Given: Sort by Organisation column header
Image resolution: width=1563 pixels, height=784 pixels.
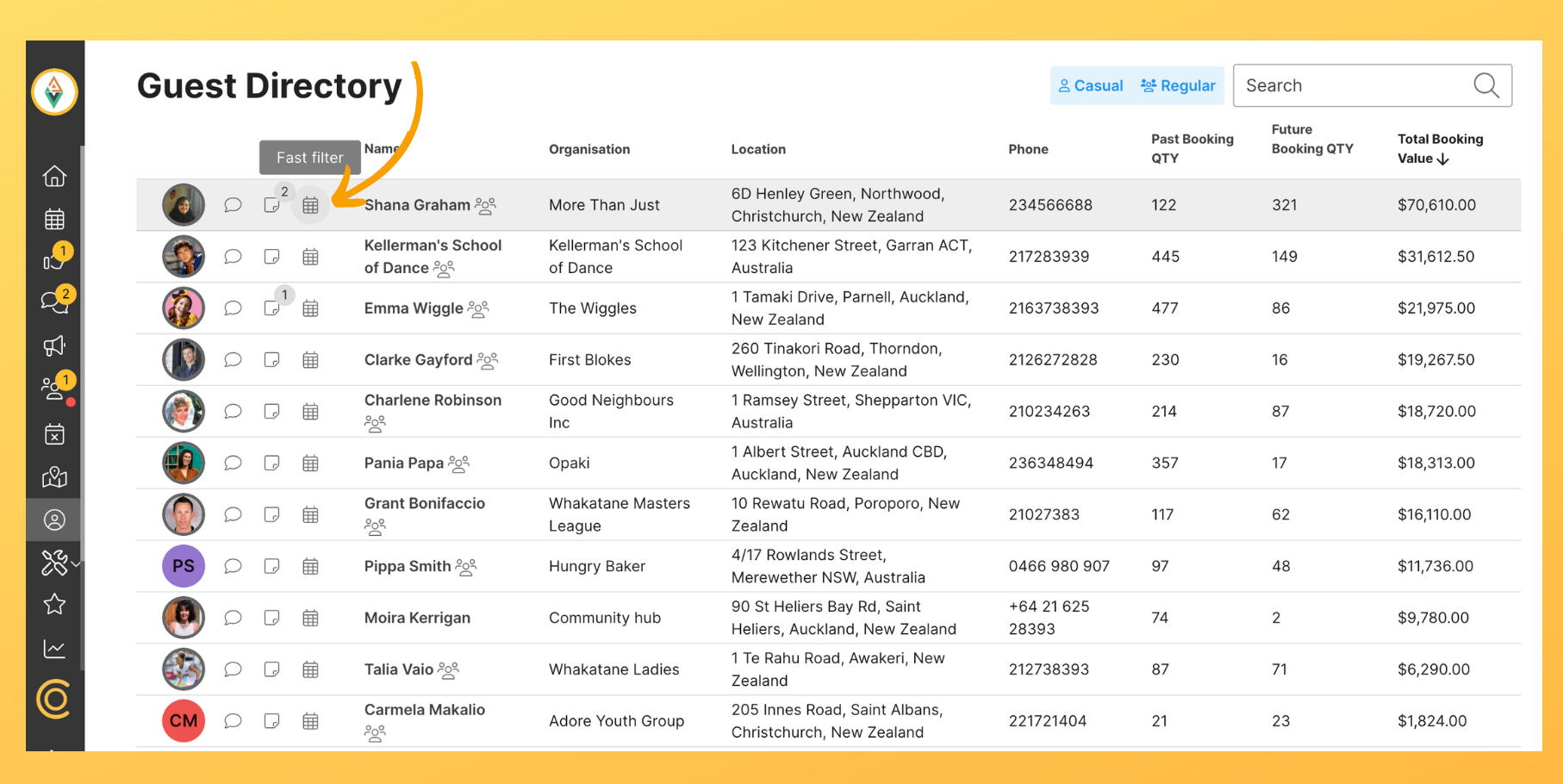Looking at the screenshot, I should [x=589, y=149].
